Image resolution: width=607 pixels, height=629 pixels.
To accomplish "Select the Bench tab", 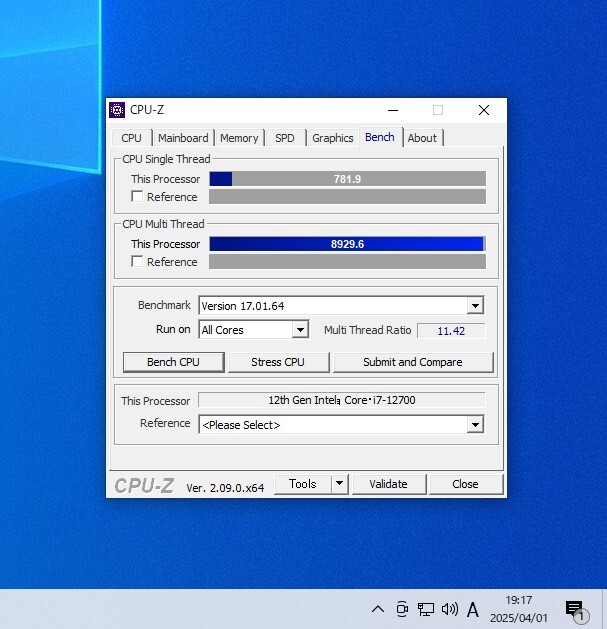I will coord(380,137).
